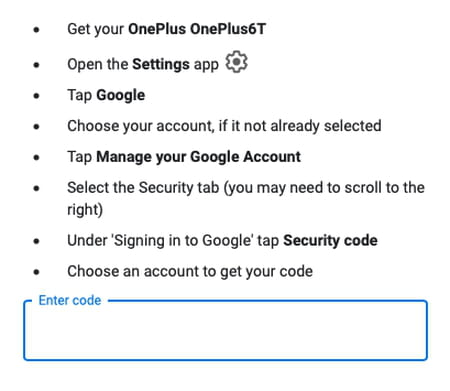Click the Select the Security tab instruction
The height and width of the screenshot is (391, 450).
[246, 198]
